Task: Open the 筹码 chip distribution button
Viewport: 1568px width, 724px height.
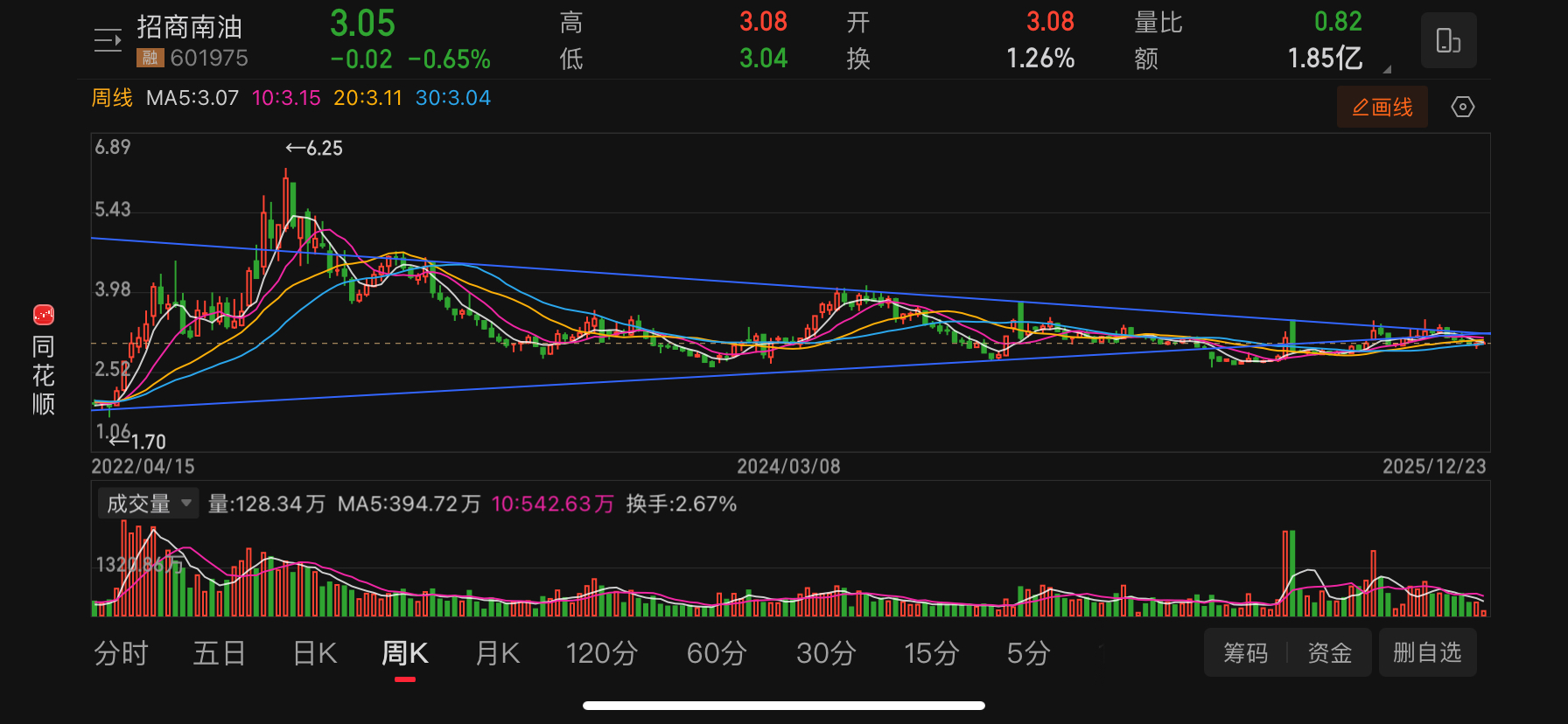Action: tap(1245, 652)
